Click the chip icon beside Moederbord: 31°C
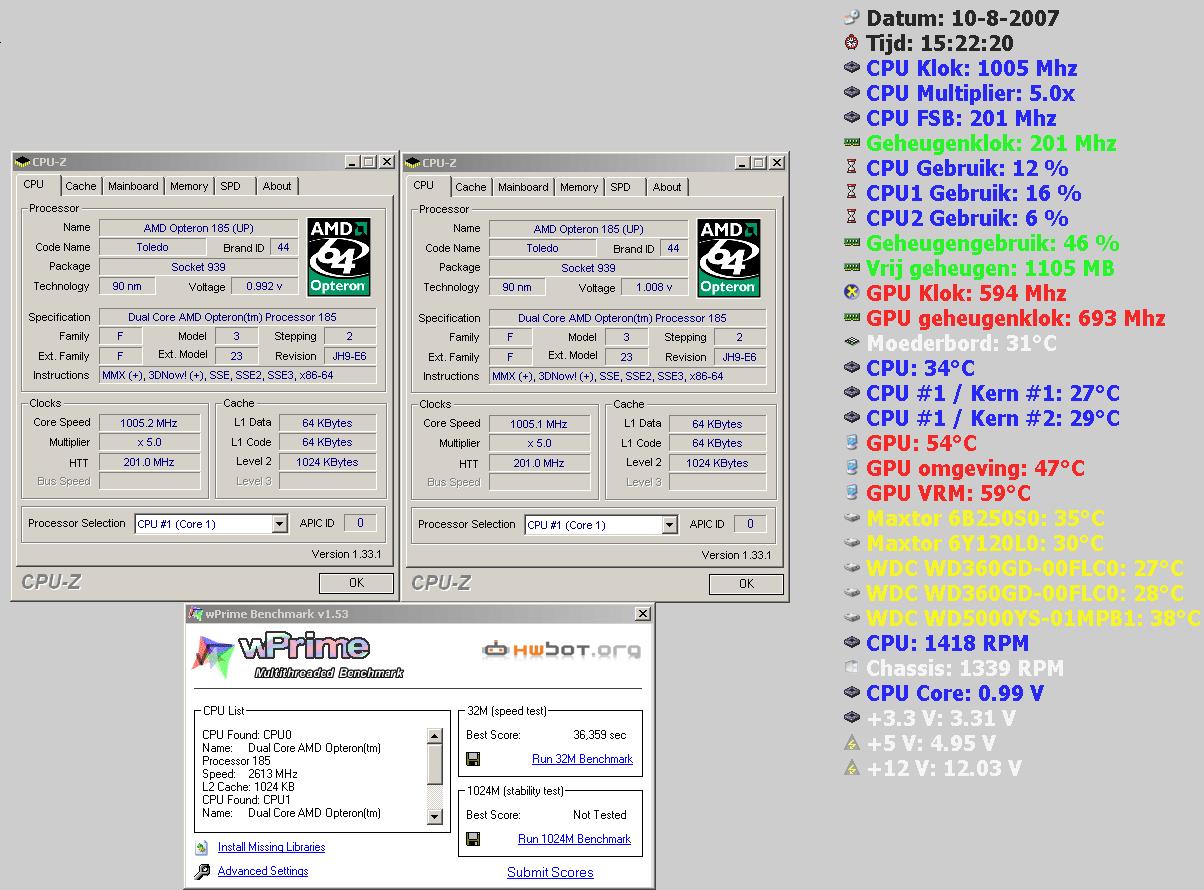The width and height of the screenshot is (1204, 890). tap(852, 343)
